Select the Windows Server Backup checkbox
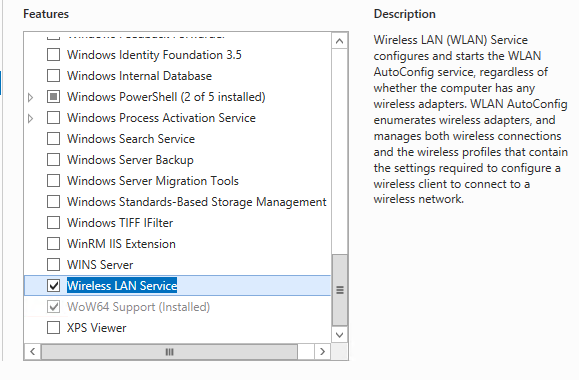This screenshot has width=579, height=380. tap(54, 160)
